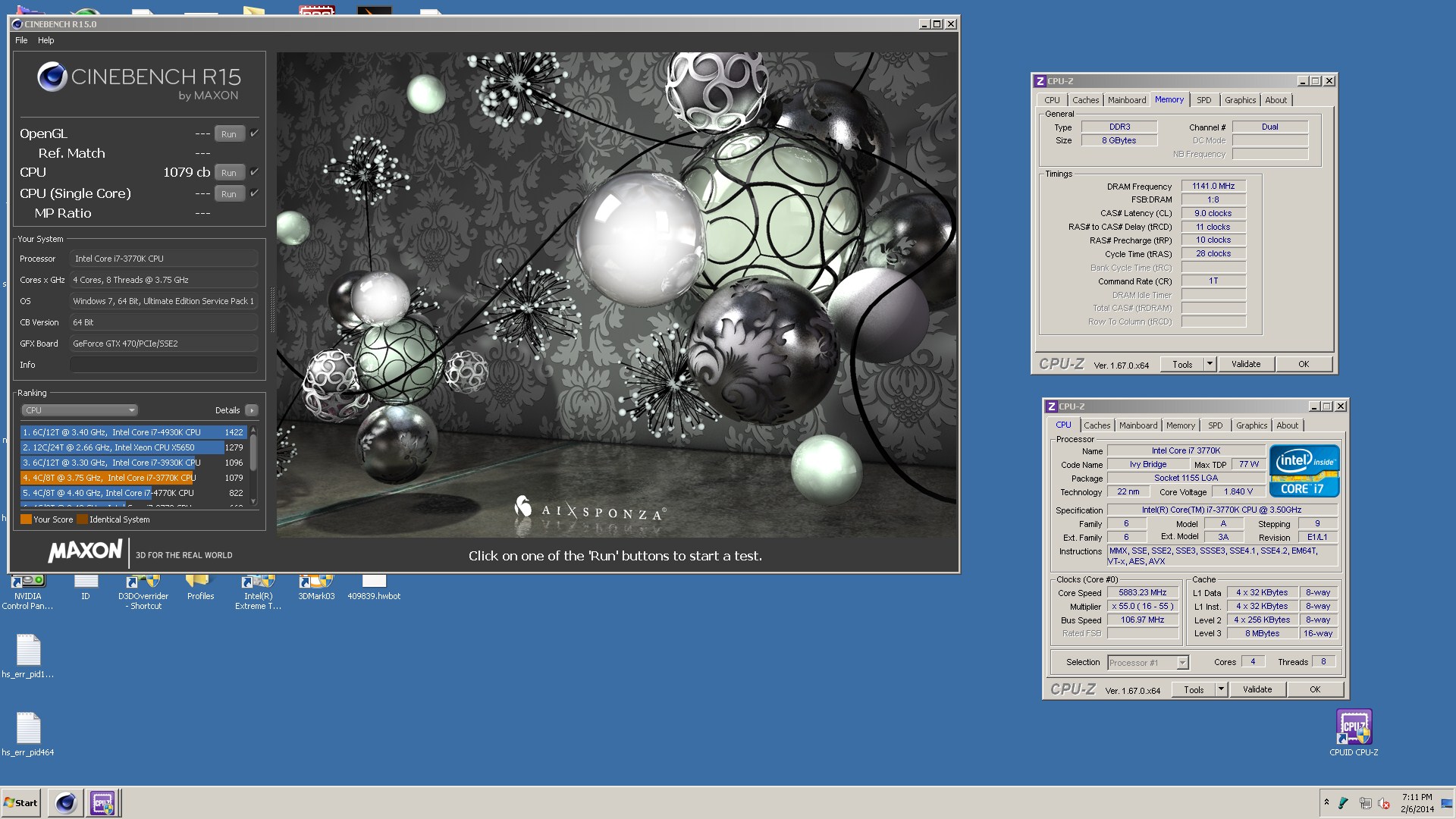This screenshot has height=819, width=1456.
Task: Click Cinebench icon in taskbar
Action: pyautogui.click(x=66, y=802)
